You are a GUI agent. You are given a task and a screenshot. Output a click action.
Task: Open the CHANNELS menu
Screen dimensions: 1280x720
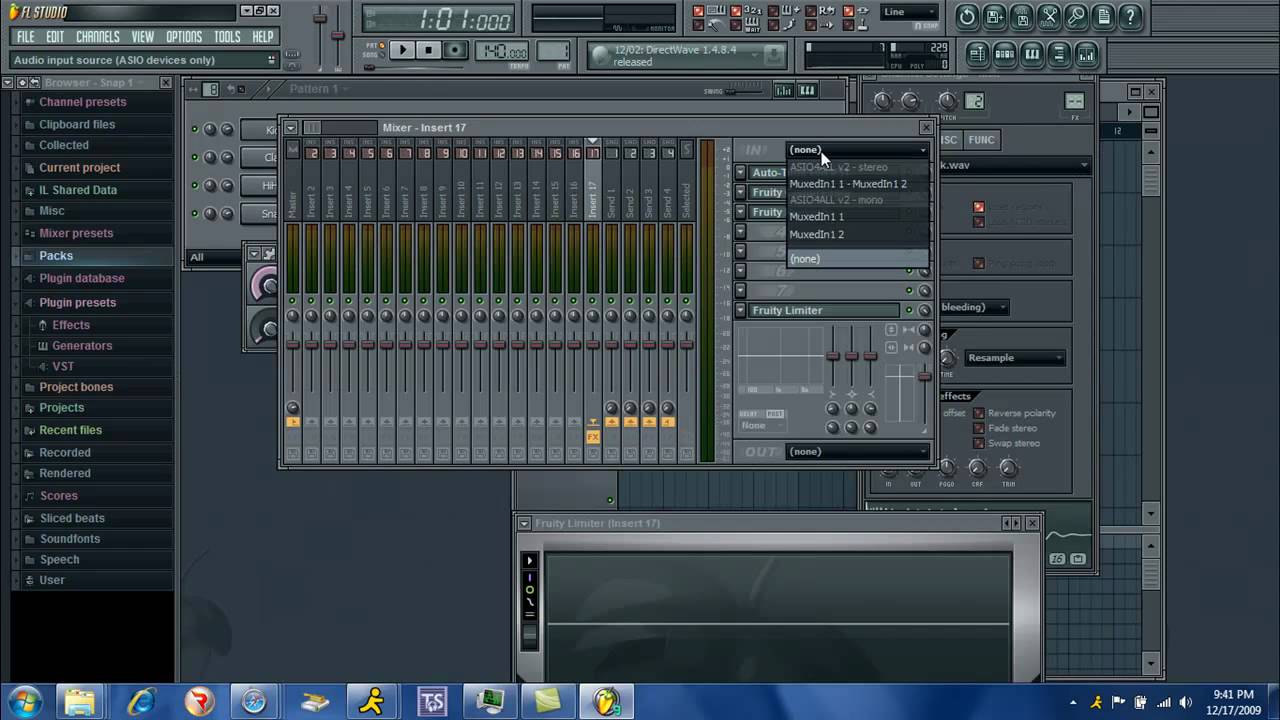[x=97, y=37]
